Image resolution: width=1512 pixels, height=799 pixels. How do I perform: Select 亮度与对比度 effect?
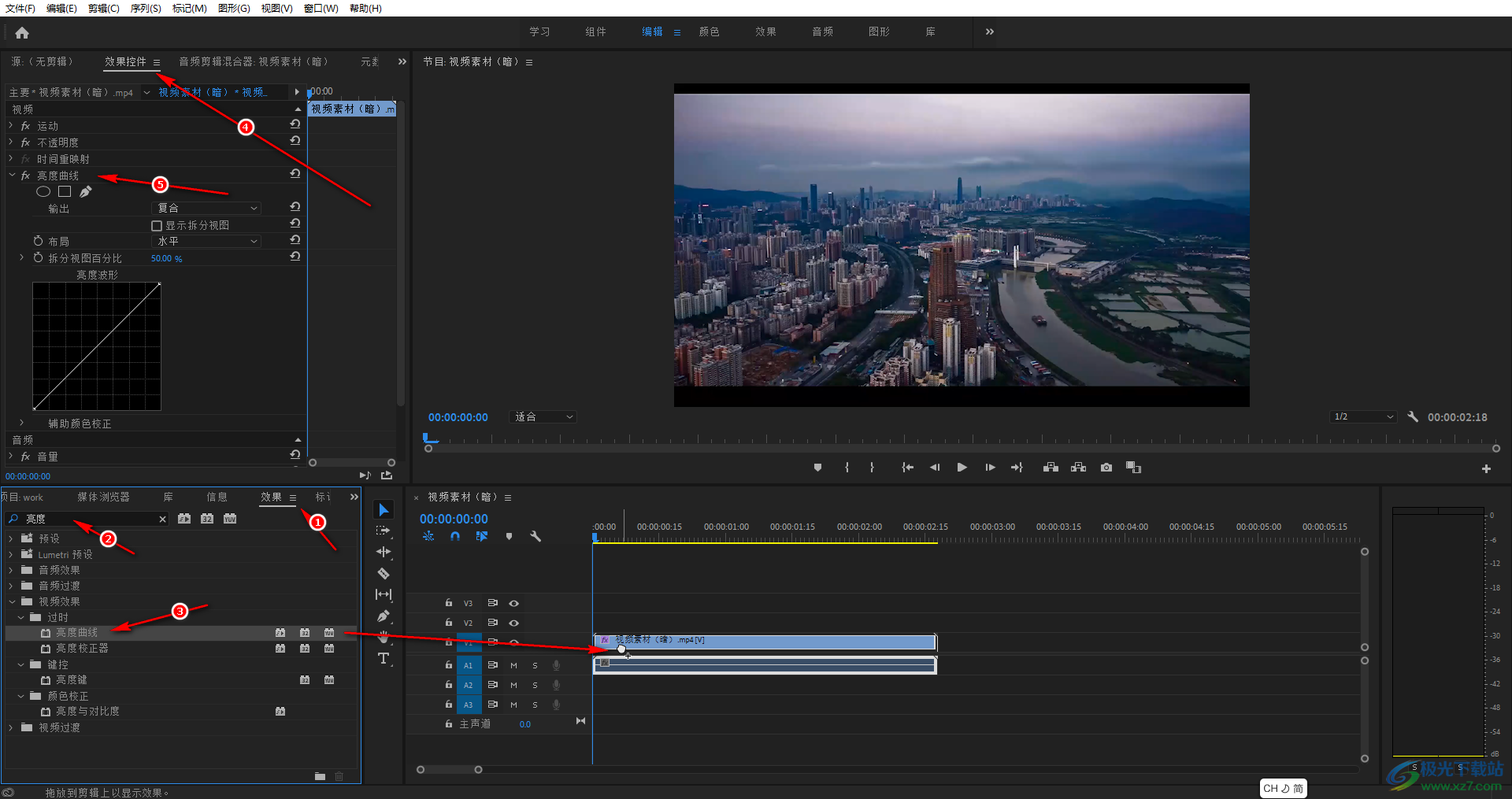pos(87,711)
